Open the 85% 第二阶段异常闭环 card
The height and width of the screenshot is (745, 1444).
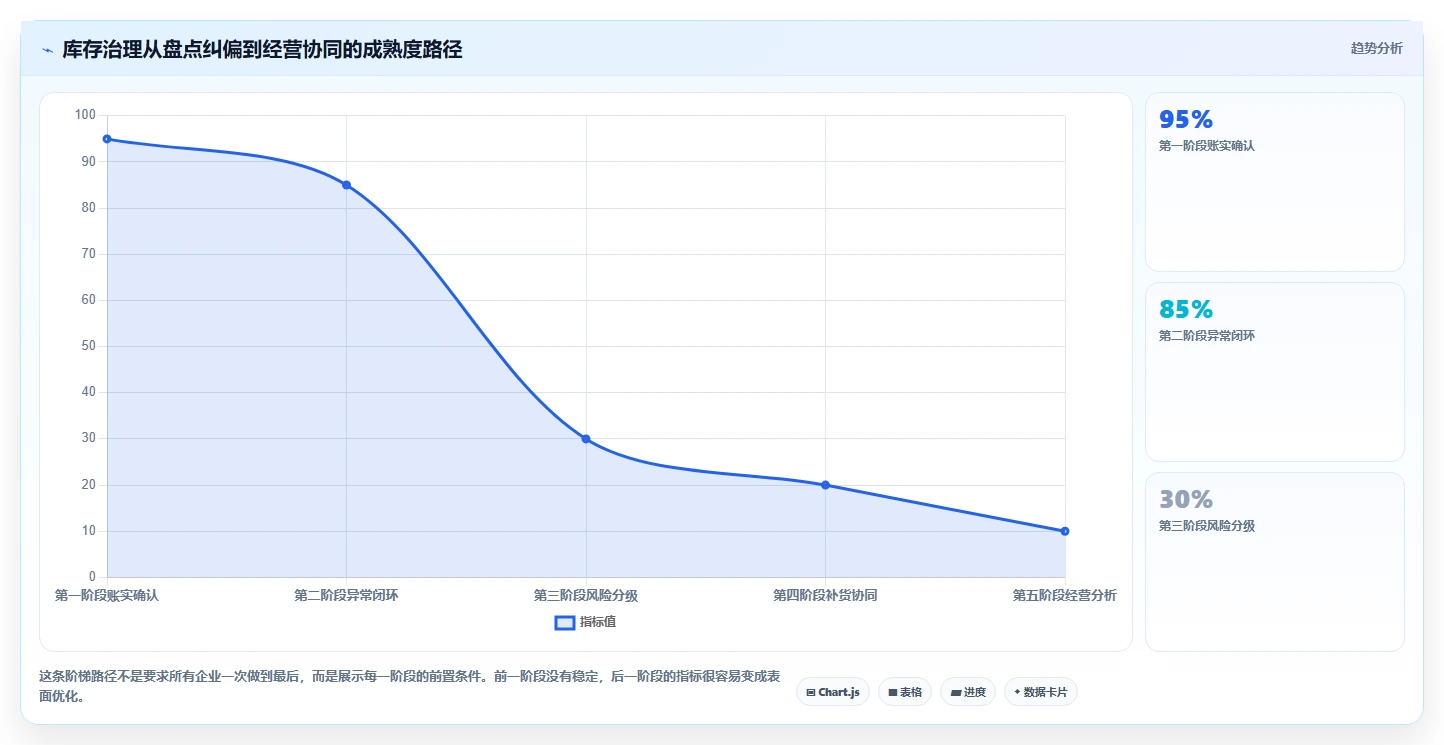click(1275, 372)
